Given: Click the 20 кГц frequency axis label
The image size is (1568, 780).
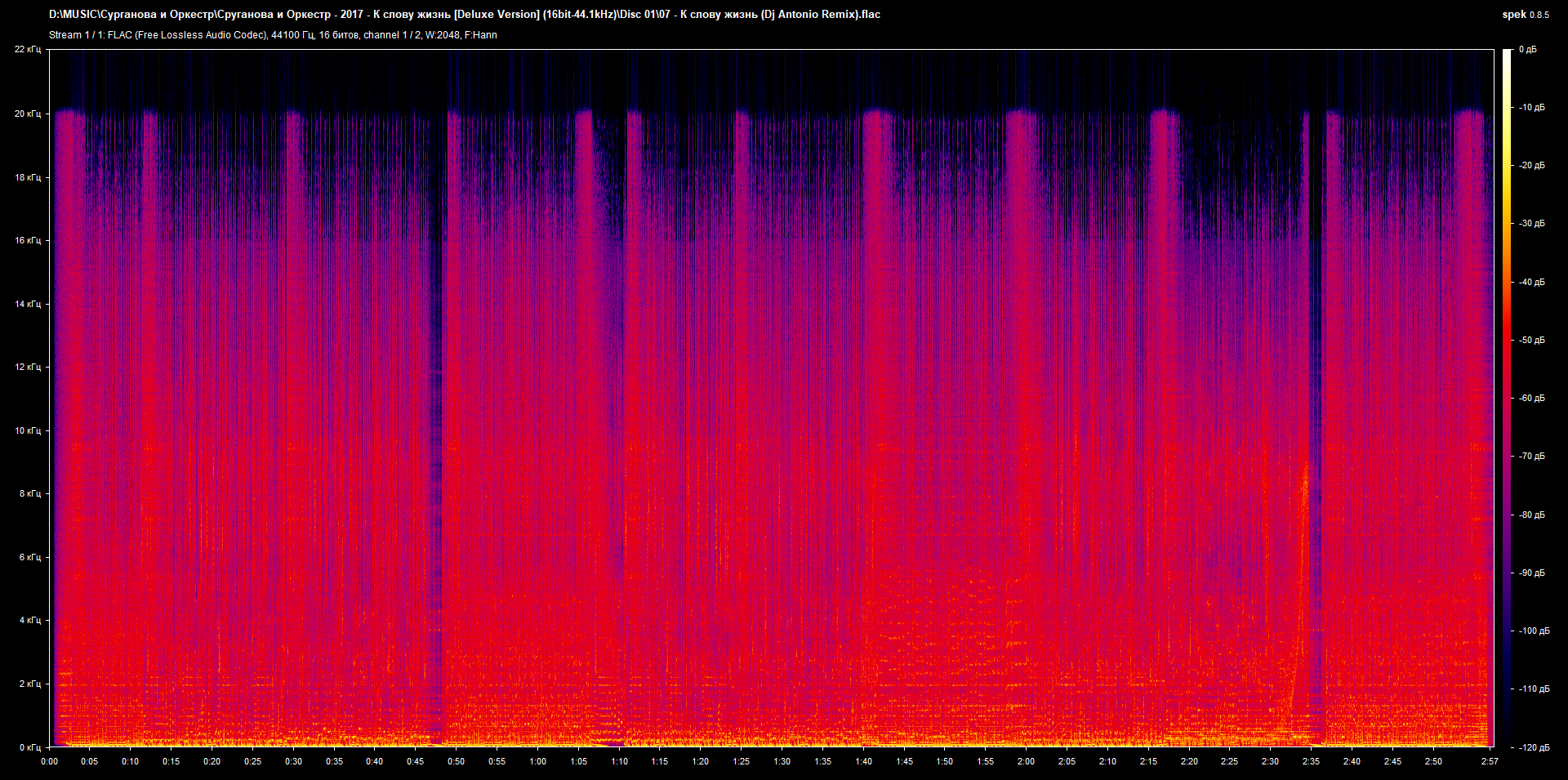Looking at the screenshot, I should coord(28,114).
